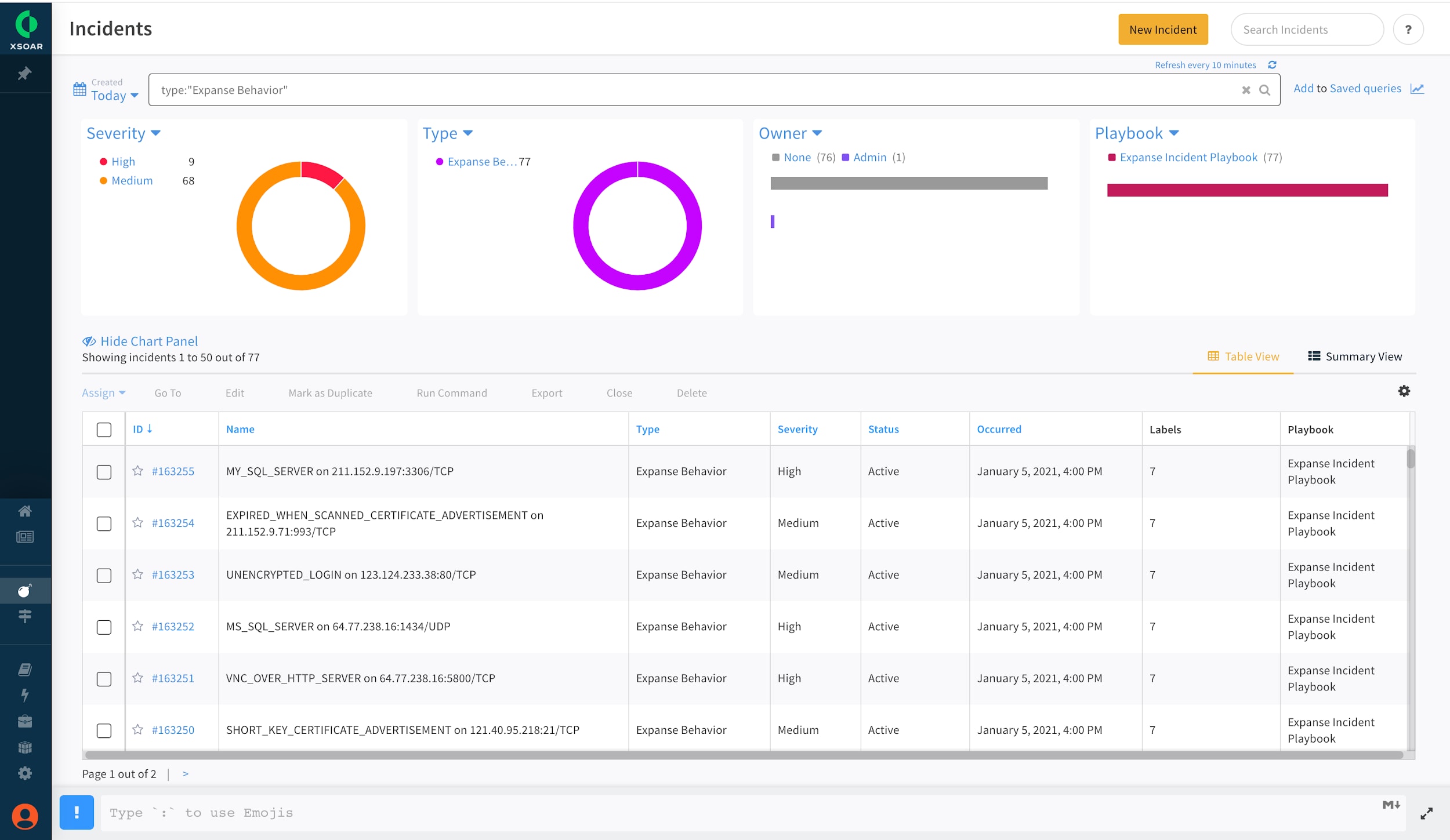This screenshot has height=840, width=1450.
Task: Click Export in action bar
Action: 547,392
